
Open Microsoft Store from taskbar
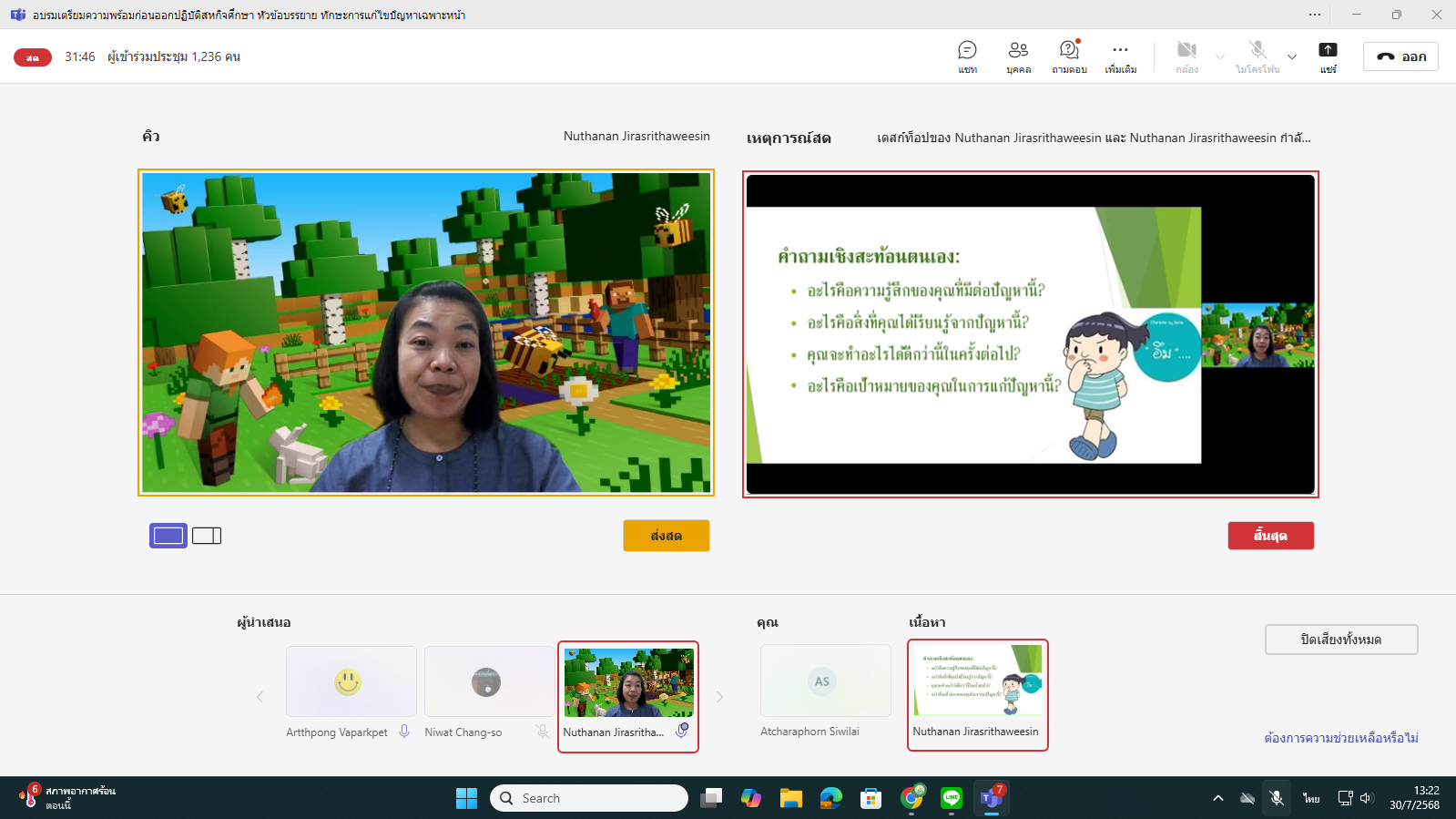tap(871, 798)
